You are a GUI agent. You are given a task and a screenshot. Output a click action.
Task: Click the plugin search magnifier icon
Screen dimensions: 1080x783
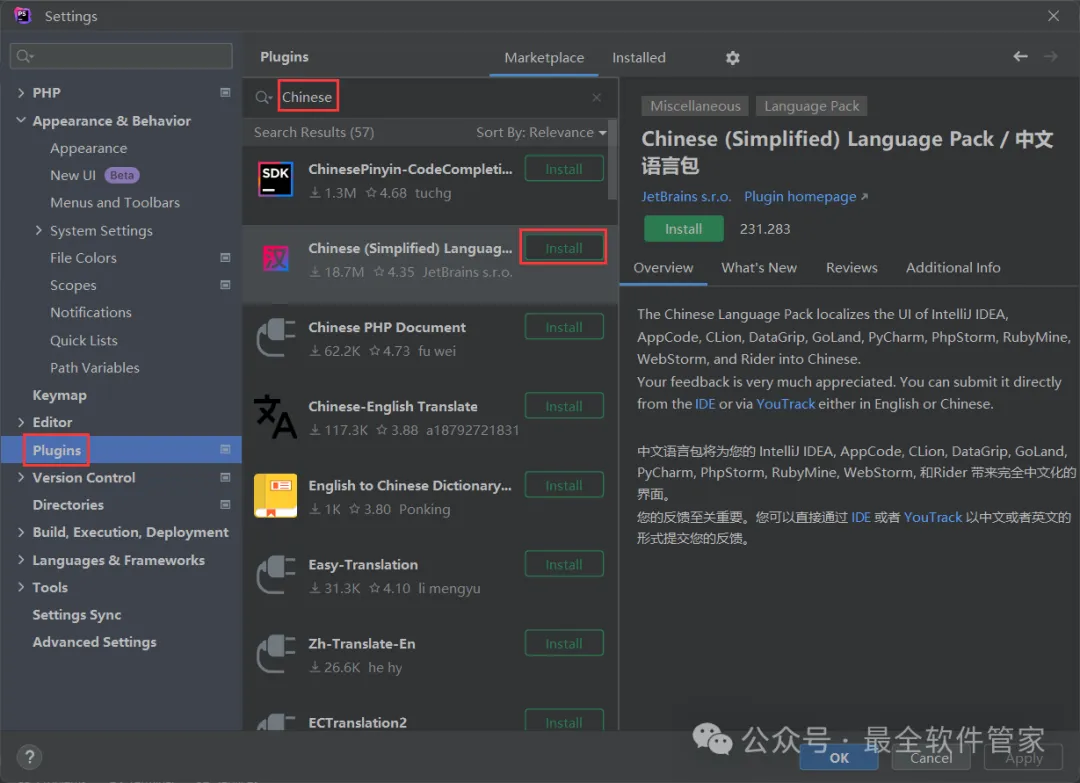[263, 97]
